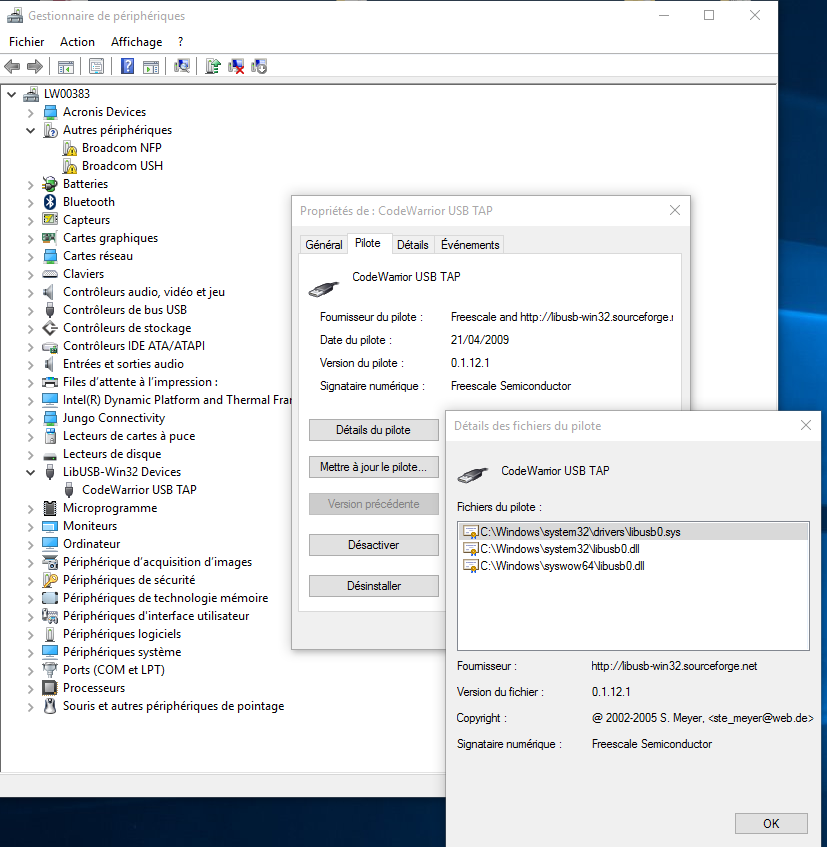Screen dimensions: 827x847
Task: Collapse the LW00383 root node
Action: [x=12, y=94]
